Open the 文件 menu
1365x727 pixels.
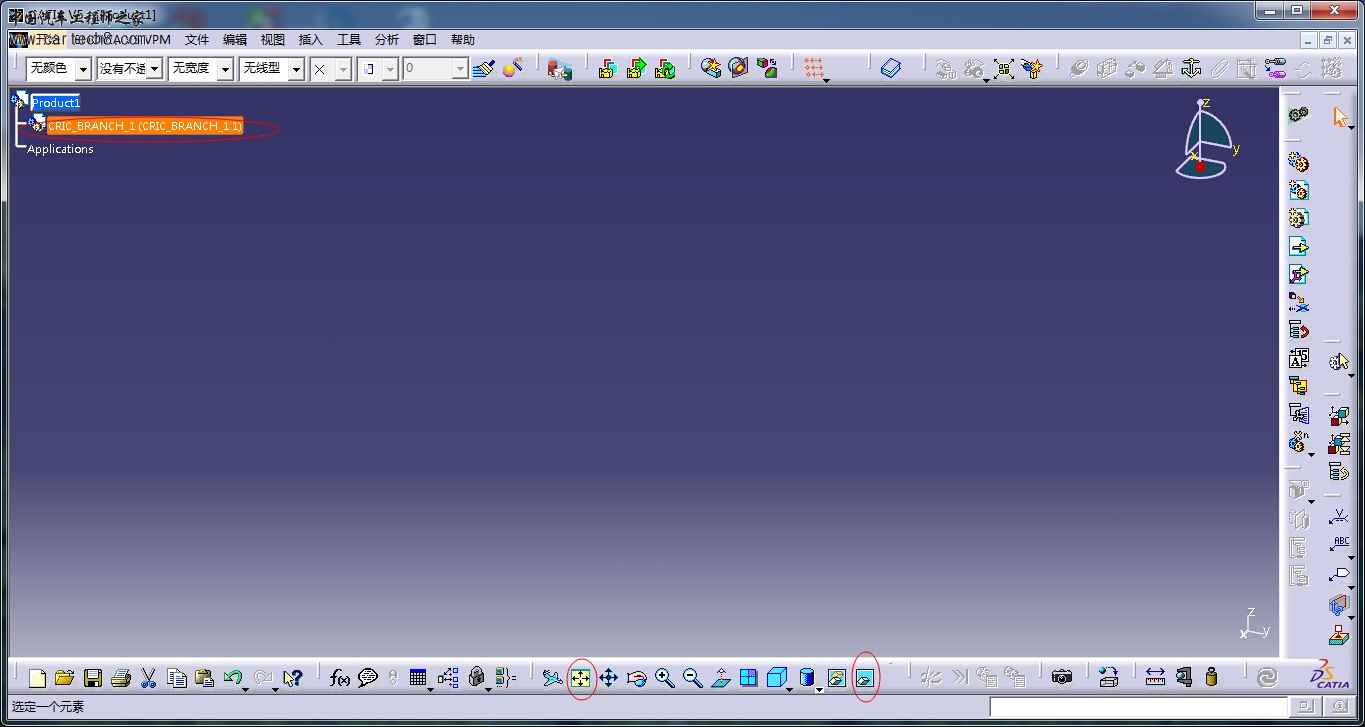coord(197,39)
